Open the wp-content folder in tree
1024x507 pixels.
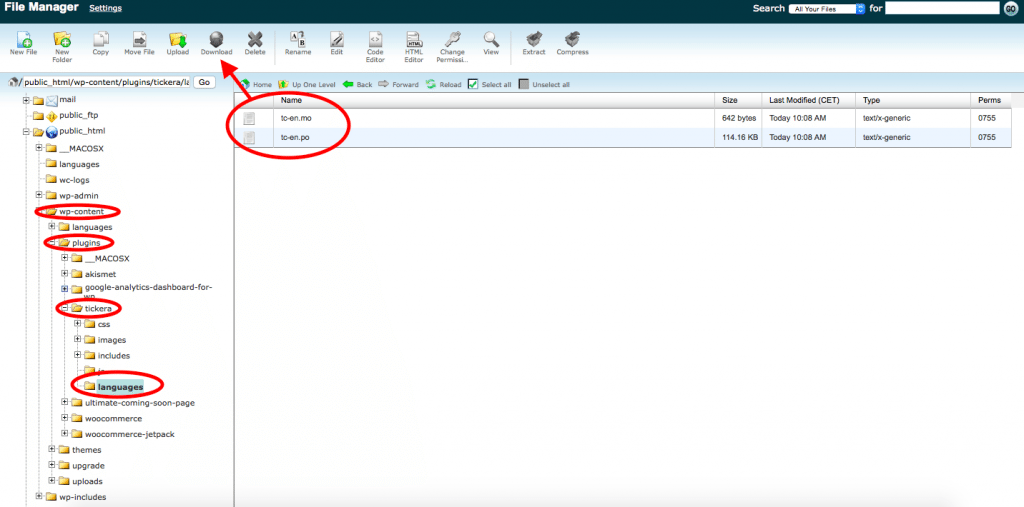[x=81, y=211]
